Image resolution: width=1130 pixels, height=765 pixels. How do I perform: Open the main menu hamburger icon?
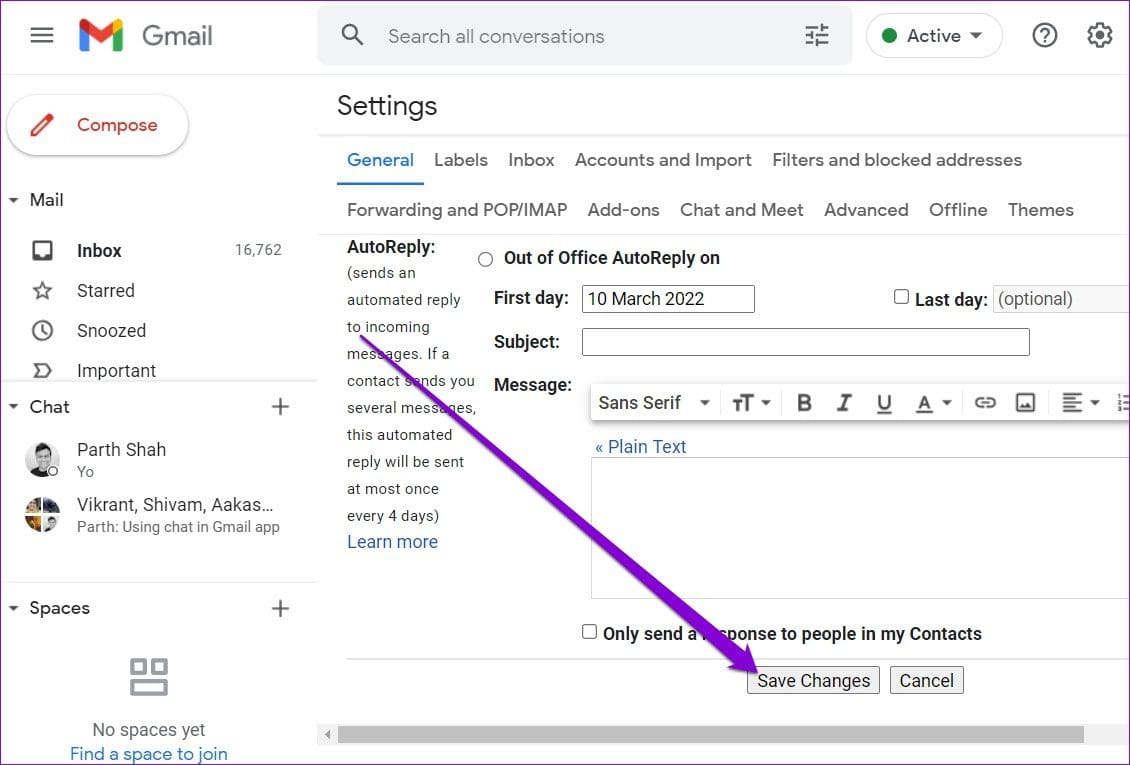click(x=42, y=35)
